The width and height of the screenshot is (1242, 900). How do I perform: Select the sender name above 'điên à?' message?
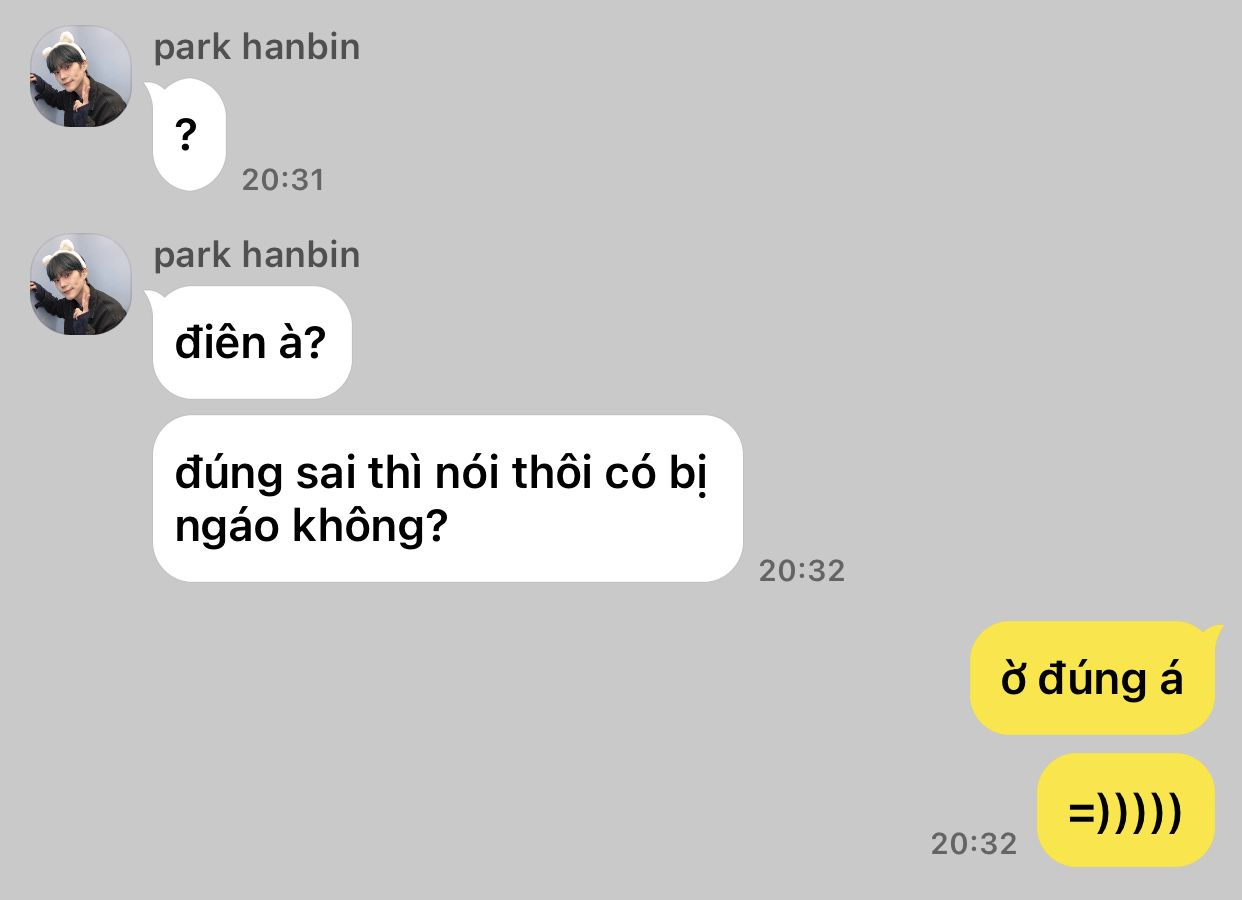point(257,255)
